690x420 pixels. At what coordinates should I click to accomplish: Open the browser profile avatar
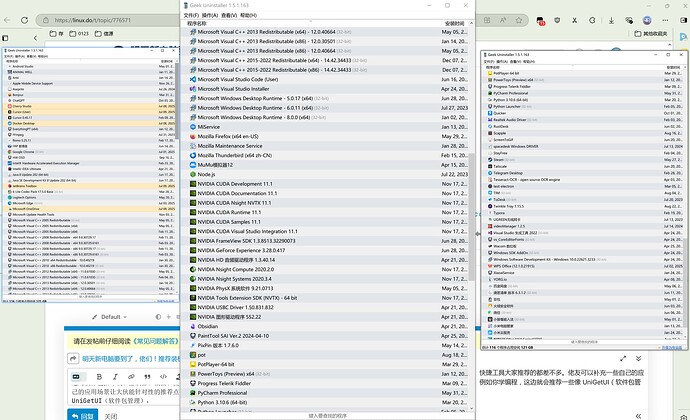[x=647, y=20]
